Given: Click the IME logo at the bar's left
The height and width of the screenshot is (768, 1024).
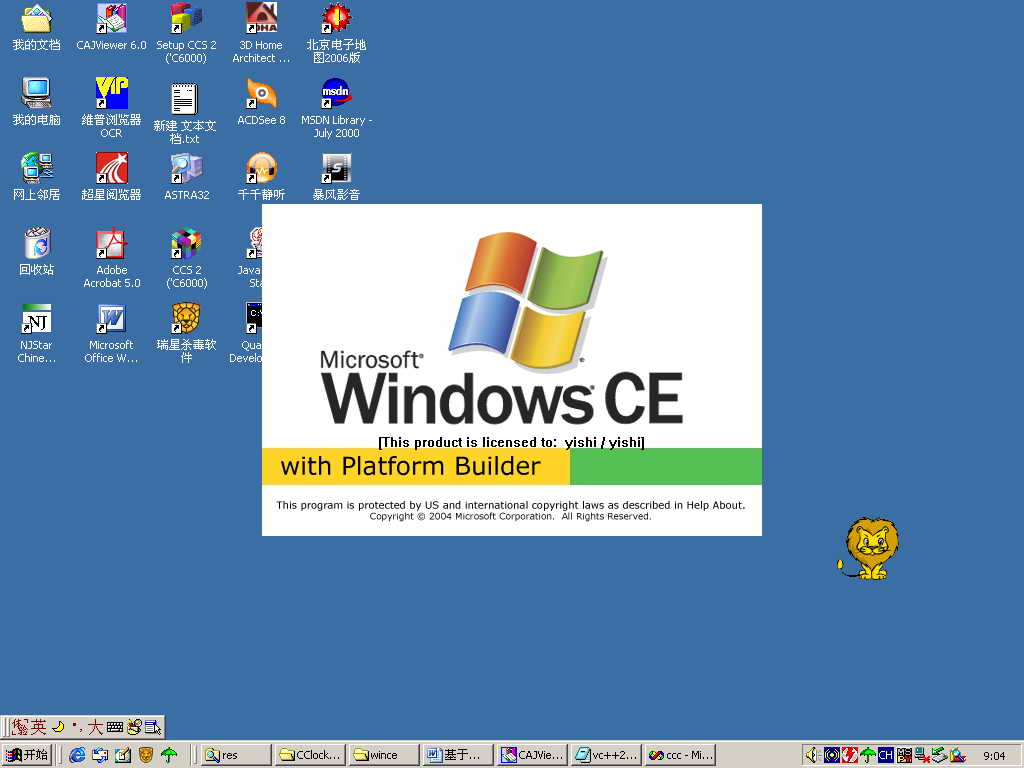Looking at the screenshot, I should [x=20, y=727].
